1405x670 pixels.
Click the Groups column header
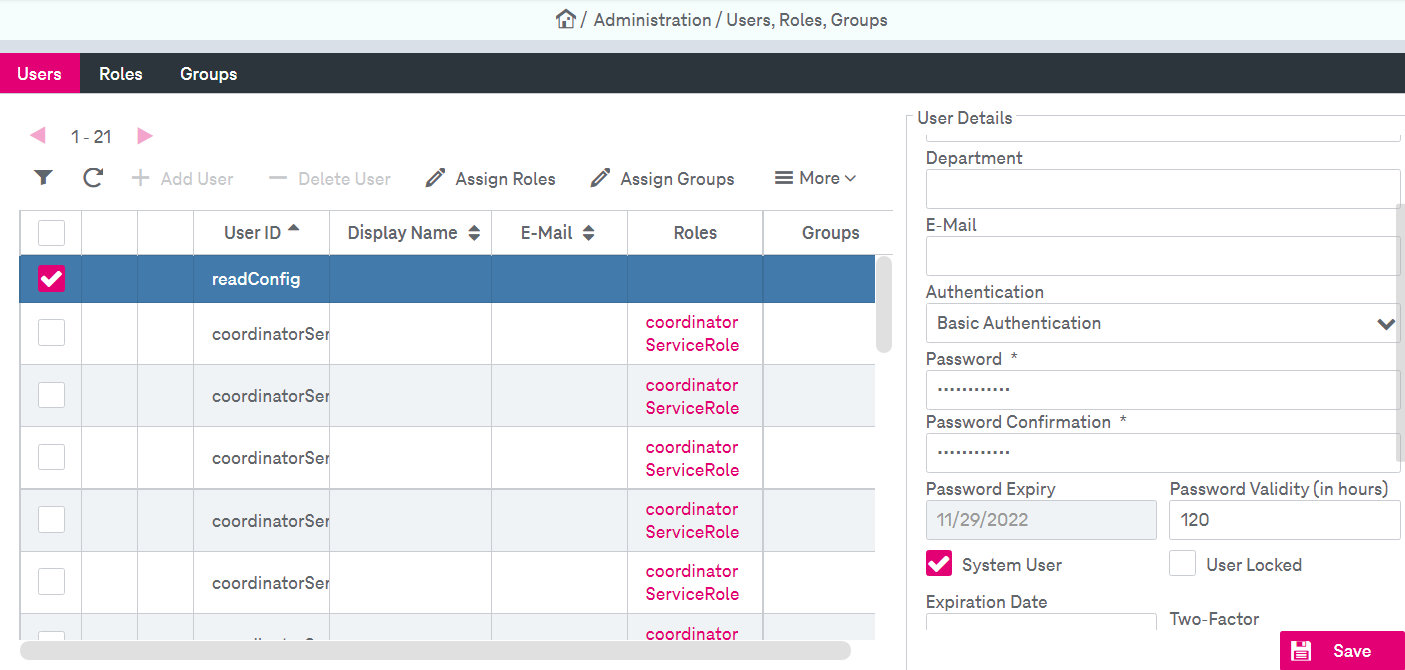(830, 233)
